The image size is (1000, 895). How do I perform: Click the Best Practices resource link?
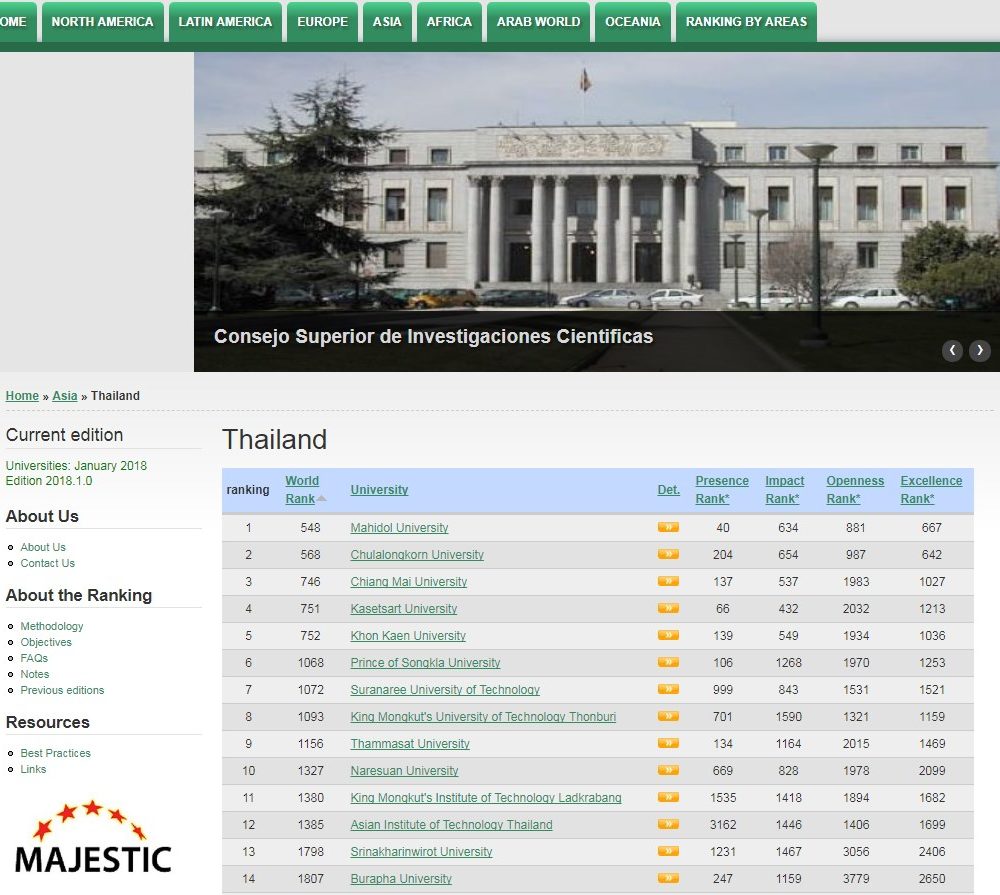[x=55, y=753]
